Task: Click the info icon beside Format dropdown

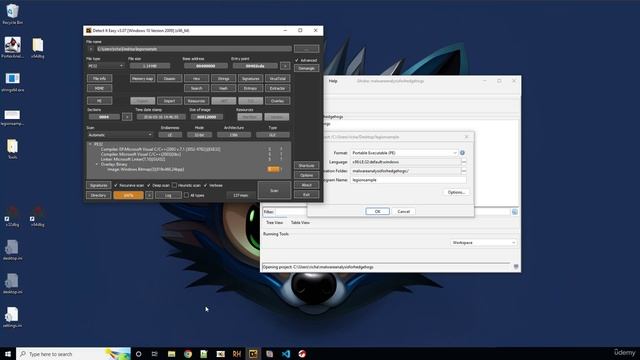Action: 462,153
